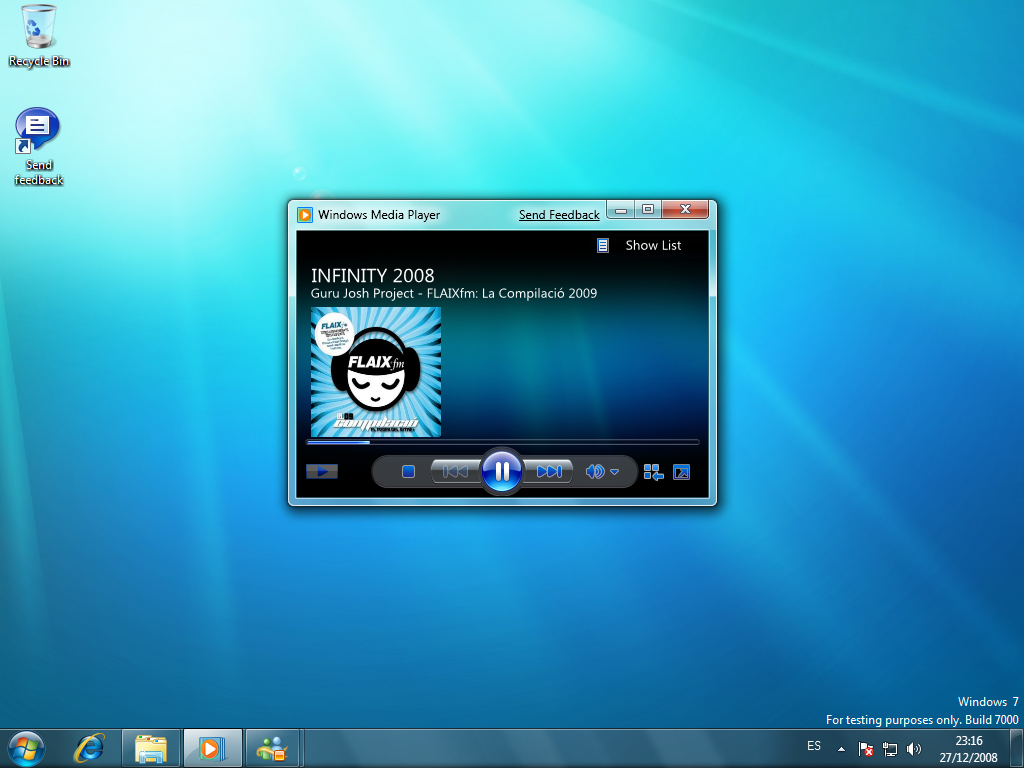
Task: Click the FLAIXfm album art
Action: pyautogui.click(x=375, y=372)
